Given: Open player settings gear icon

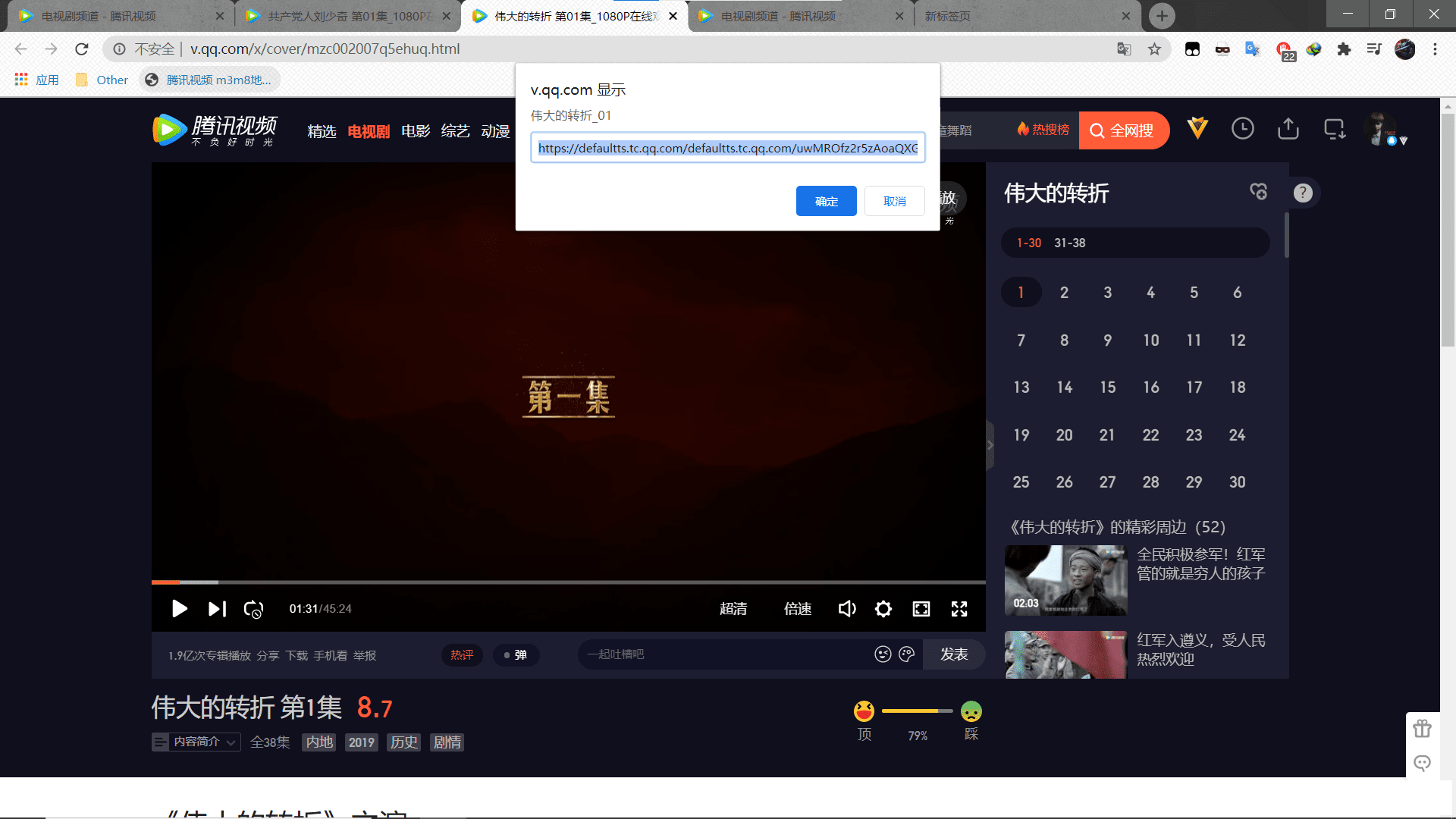Looking at the screenshot, I should 883,609.
